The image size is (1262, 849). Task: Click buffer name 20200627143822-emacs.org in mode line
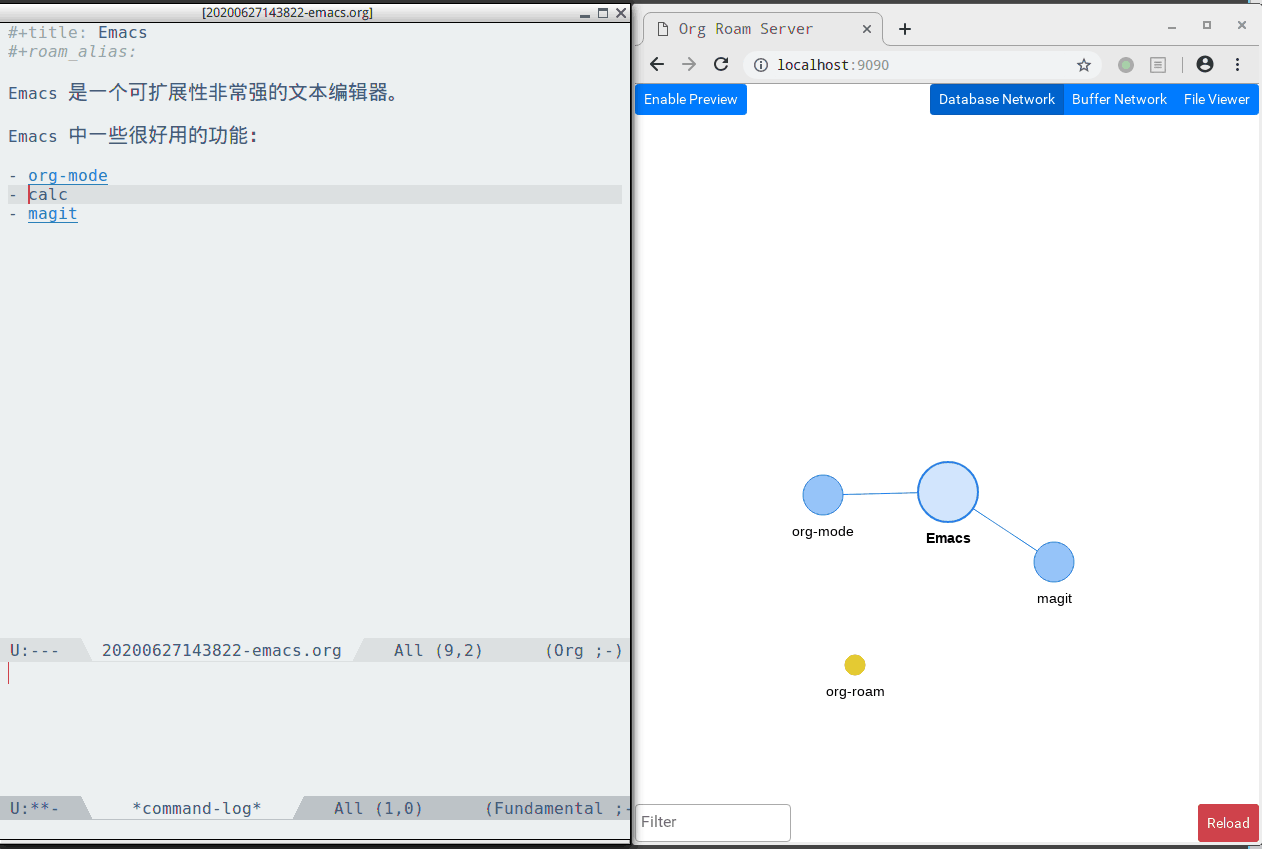pyautogui.click(x=221, y=651)
